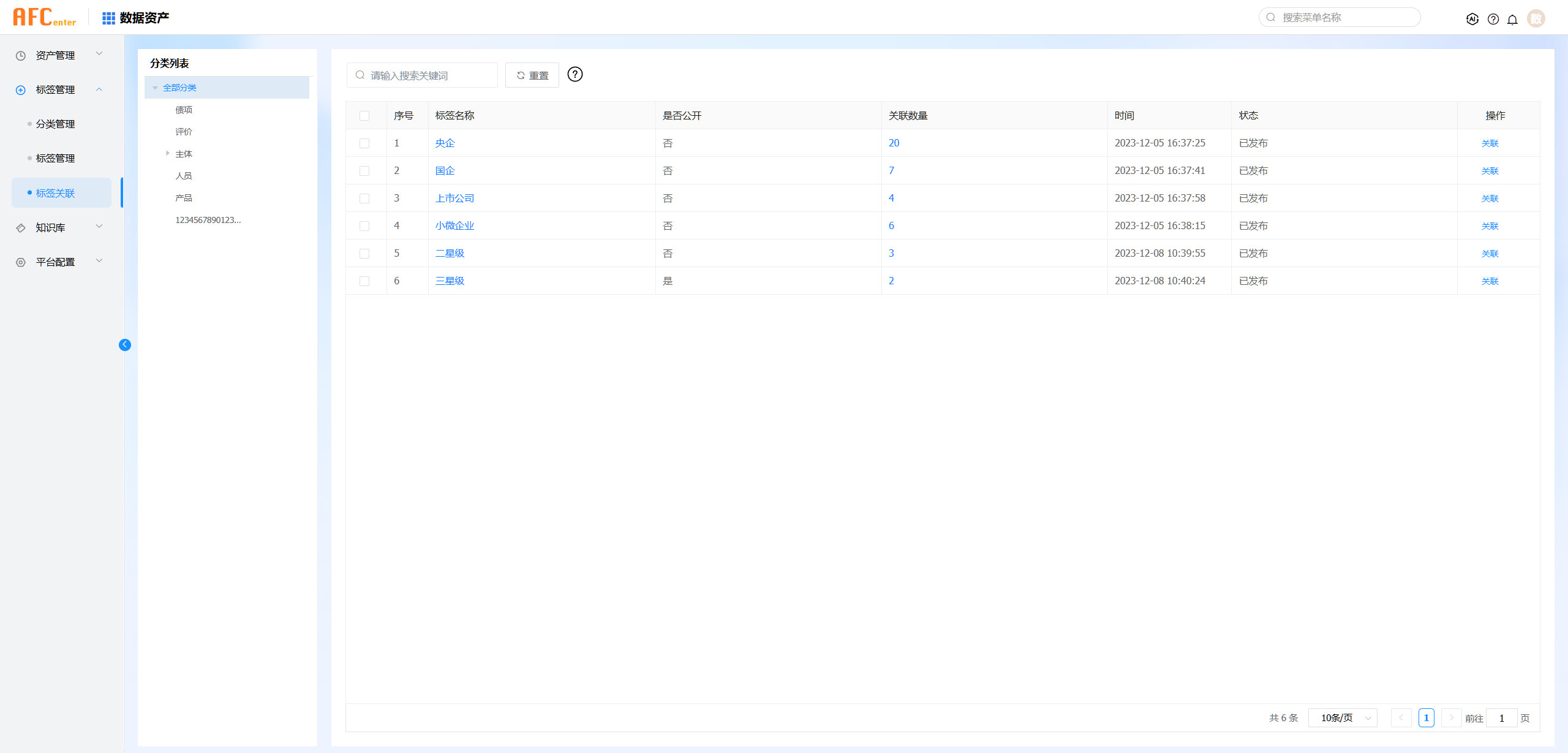
Task: Click the AI assistant icon in header
Action: coord(1472,19)
